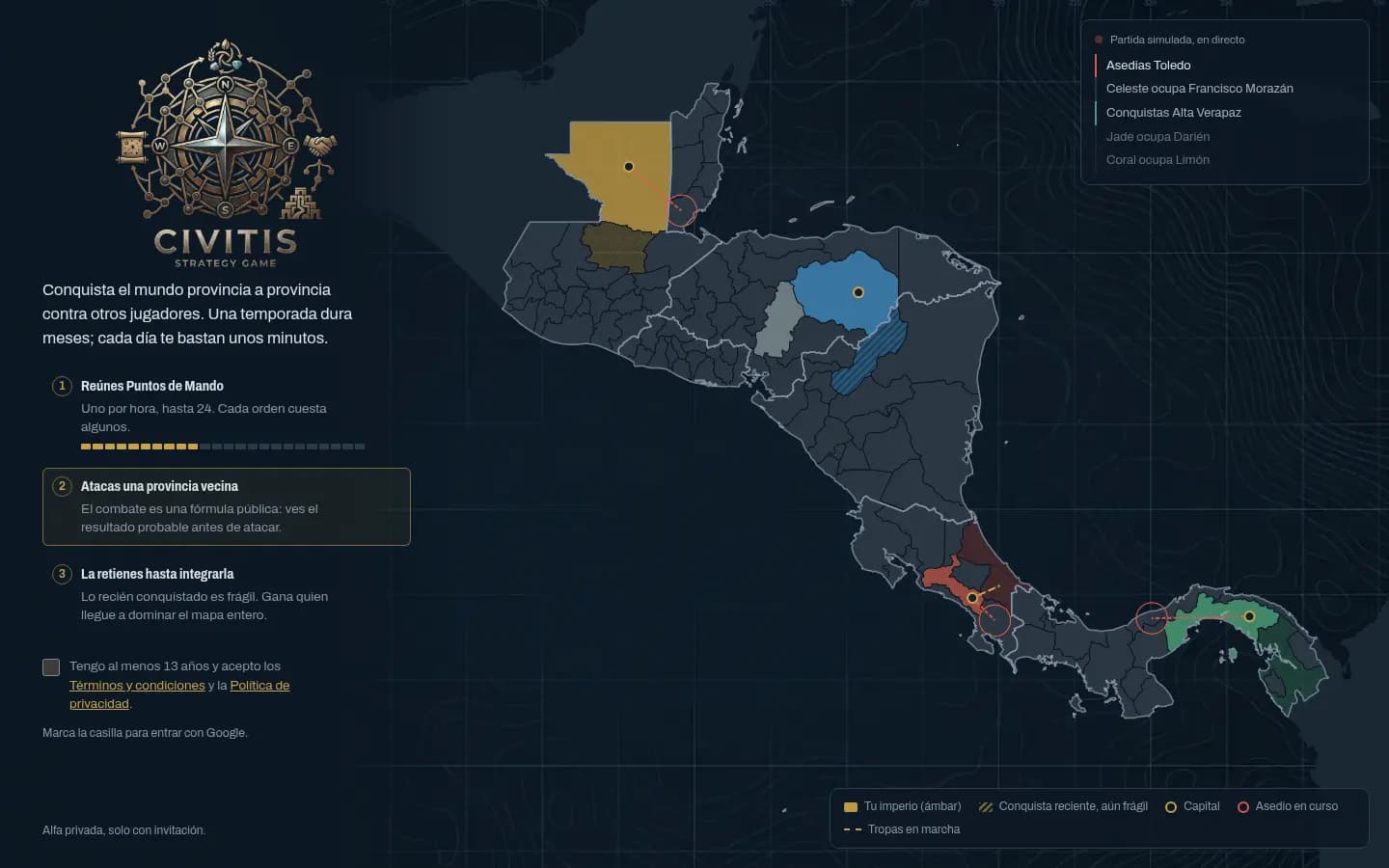The image size is (1389, 868).
Task: Select the large amber province on the map
Action: (622, 178)
